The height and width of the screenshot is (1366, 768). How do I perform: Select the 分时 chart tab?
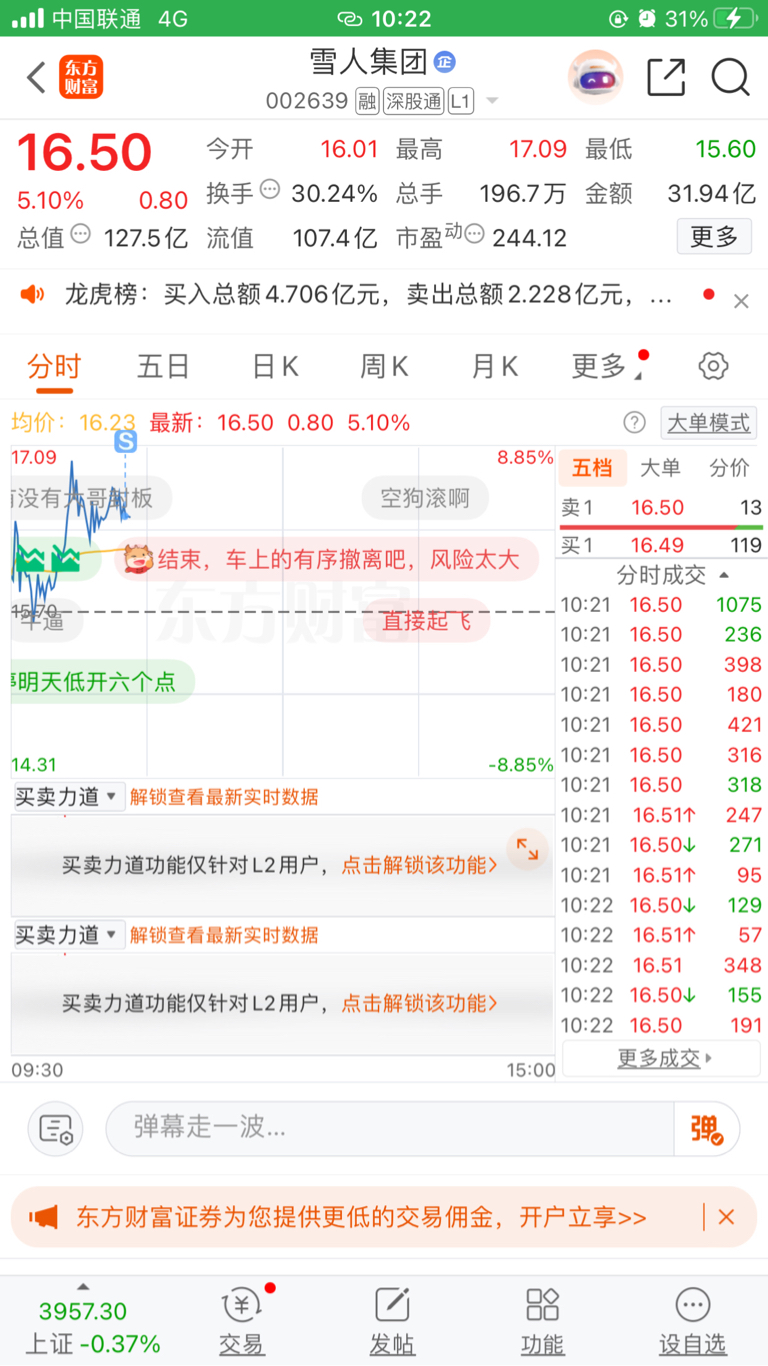[54, 366]
